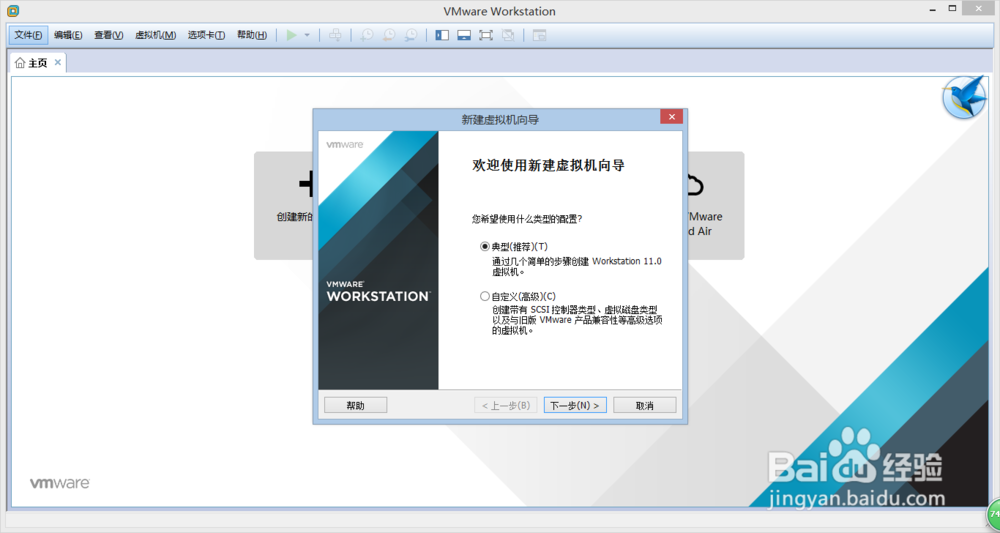The height and width of the screenshot is (533, 1000).
Task: Click the 新建虚拟机向导 dialog title
Action: tap(500, 119)
